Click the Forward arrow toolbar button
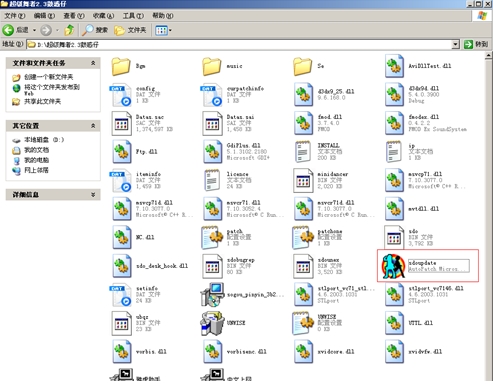The width and height of the screenshot is (493, 385). click(x=46, y=30)
